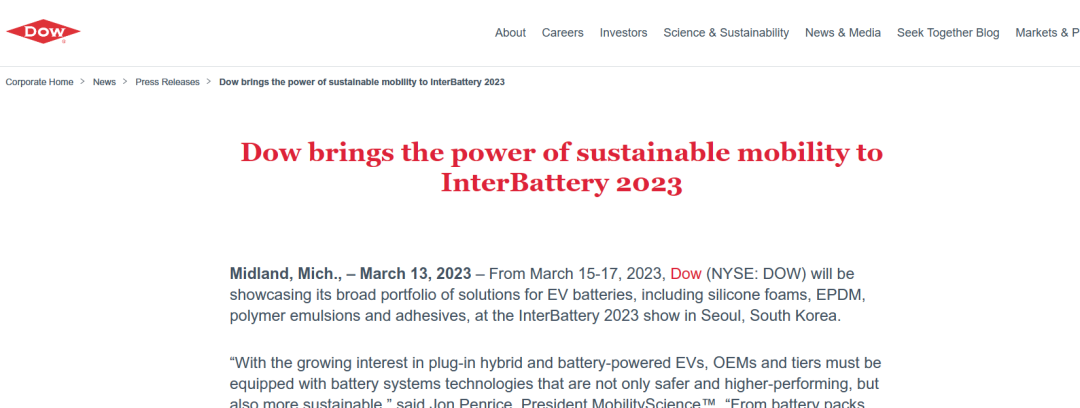The width and height of the screenshot is (1080, 408).
Task: Open News & Media menu
Action: pos(843,32)
